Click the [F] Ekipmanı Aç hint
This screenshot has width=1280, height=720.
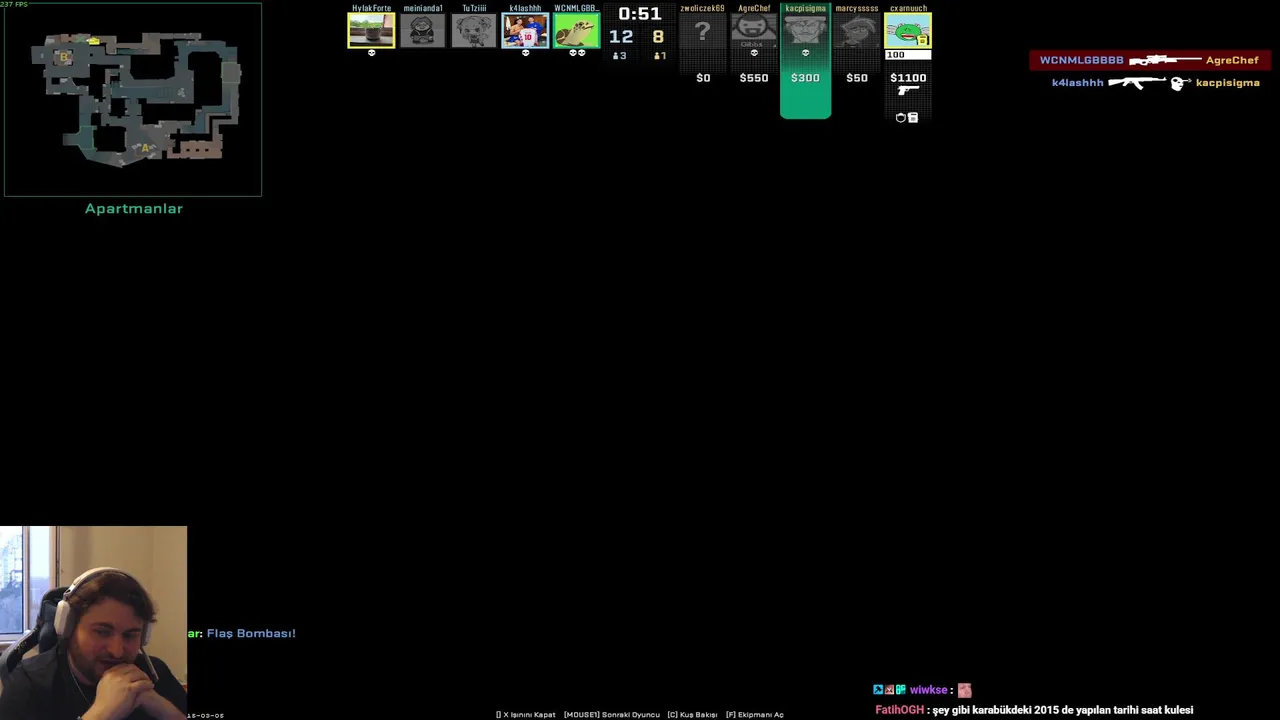point(755,715)
